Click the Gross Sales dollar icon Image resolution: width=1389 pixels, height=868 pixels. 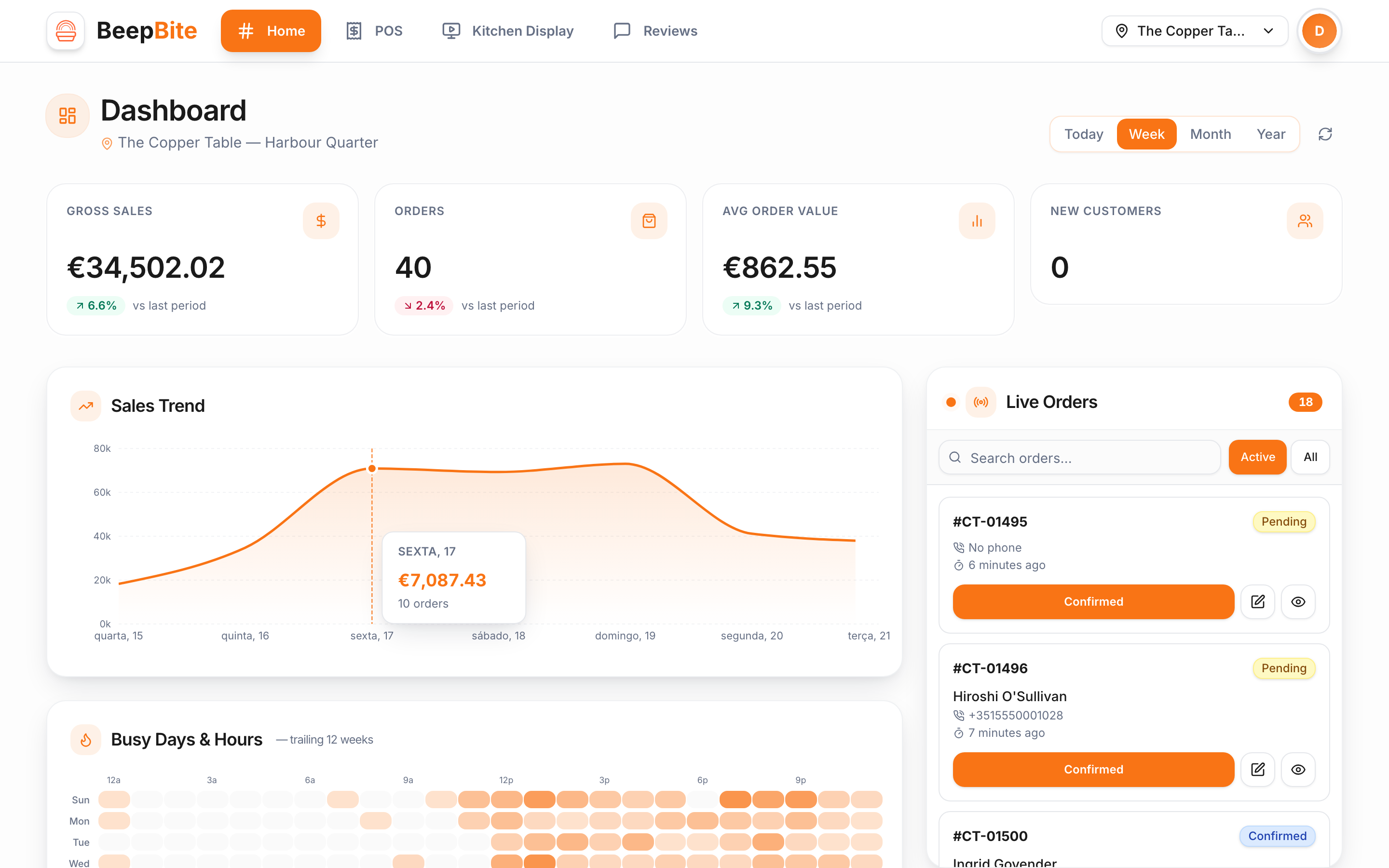click(x=321, y=221)
